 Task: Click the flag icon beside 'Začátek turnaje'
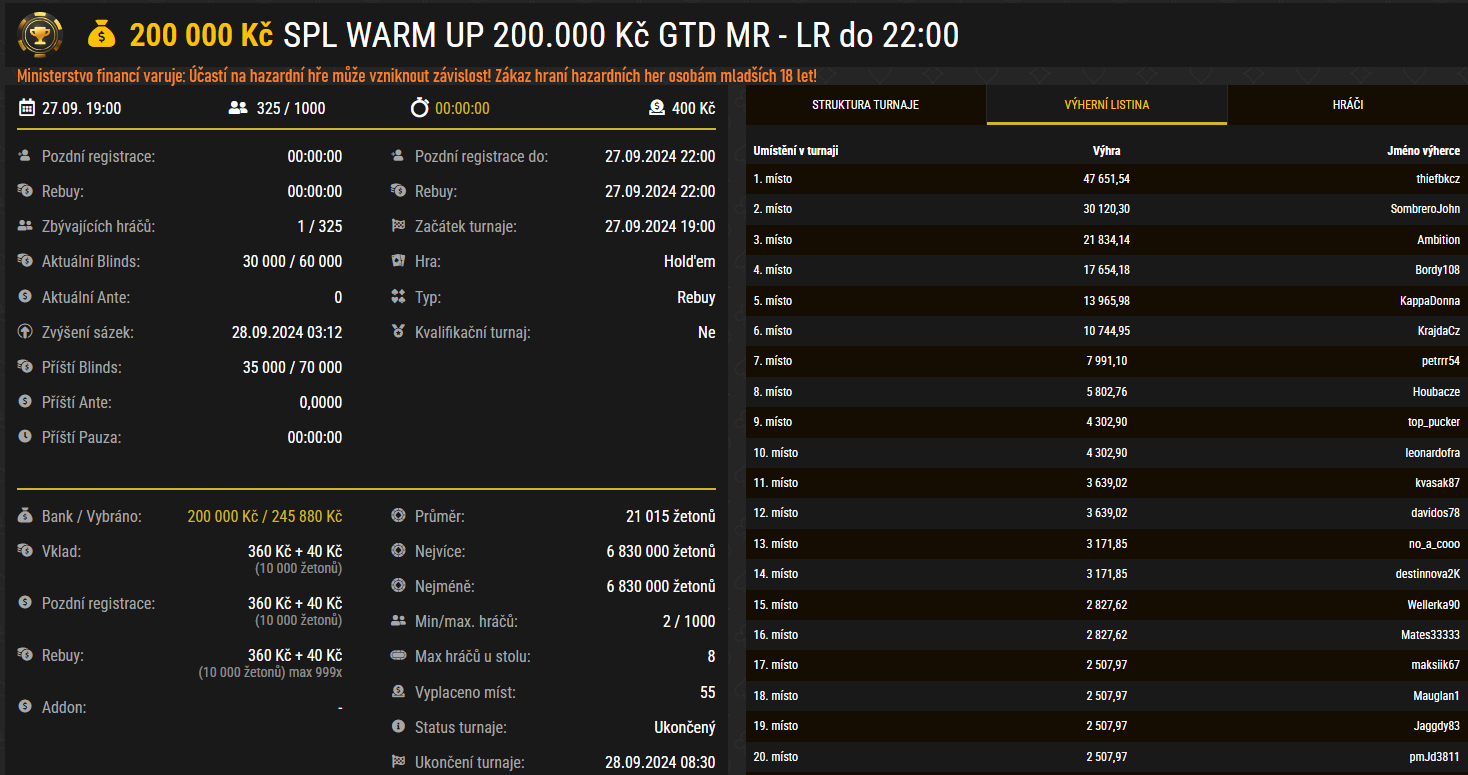coord(398,227)
